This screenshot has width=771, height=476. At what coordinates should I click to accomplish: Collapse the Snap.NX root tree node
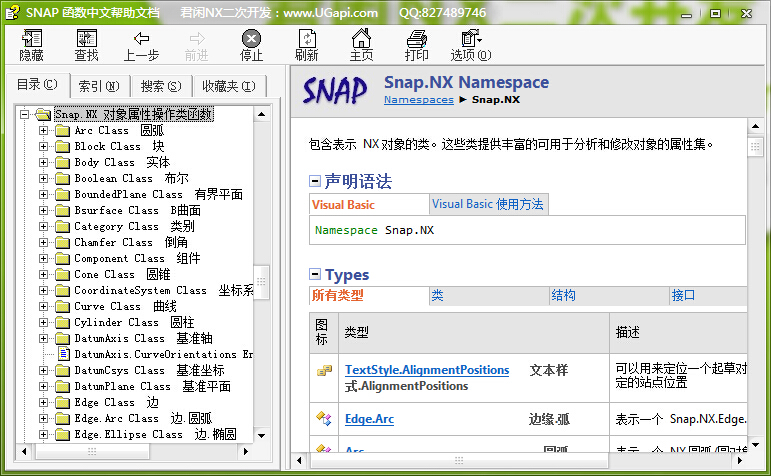point(25,115)
